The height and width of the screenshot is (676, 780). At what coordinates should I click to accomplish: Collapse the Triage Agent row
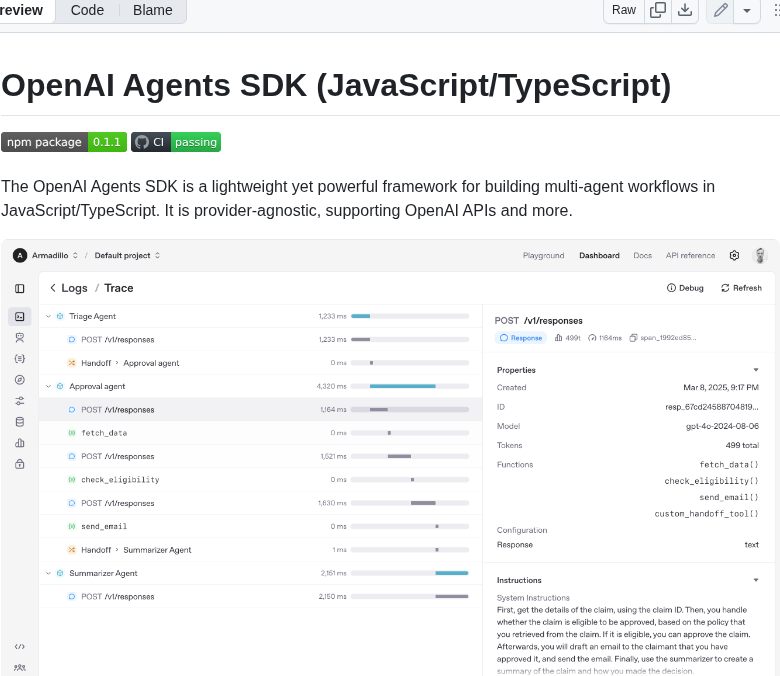(x=48, y=316)
